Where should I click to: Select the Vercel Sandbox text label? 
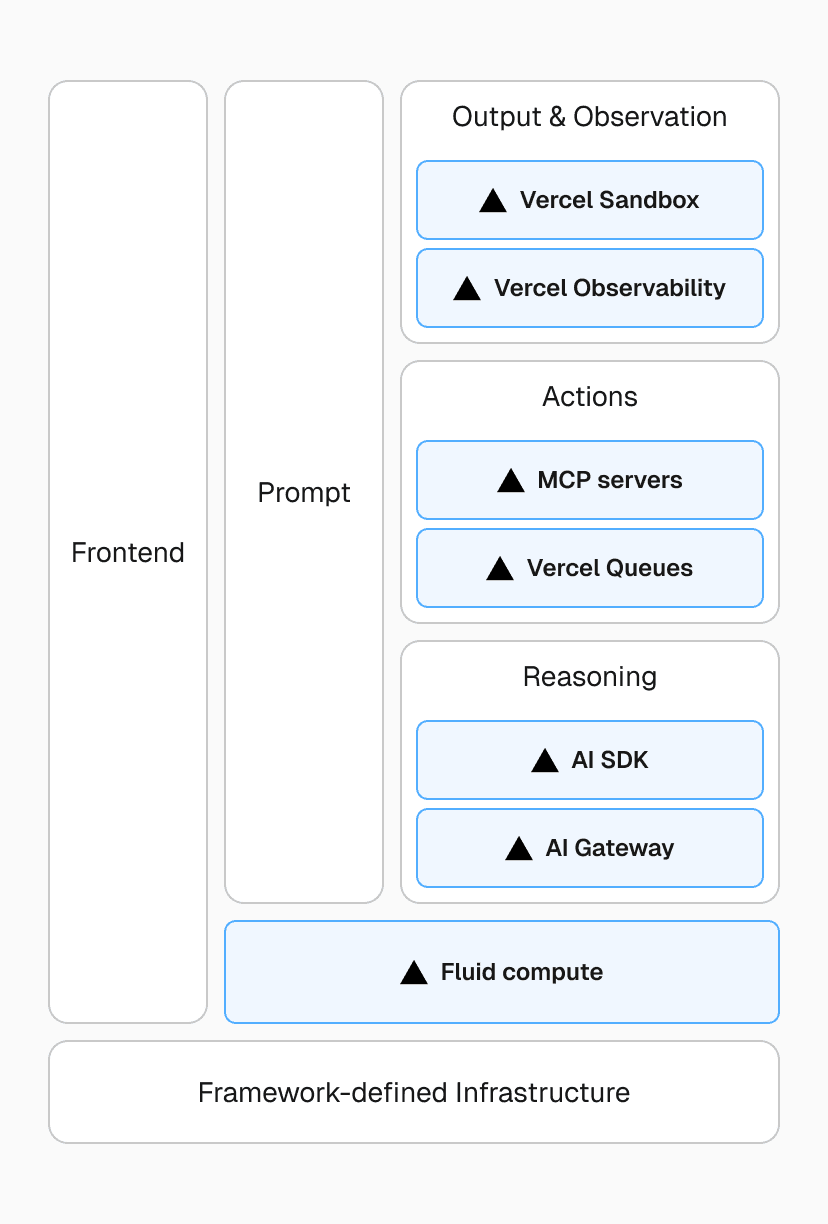[x=609, y=200]
